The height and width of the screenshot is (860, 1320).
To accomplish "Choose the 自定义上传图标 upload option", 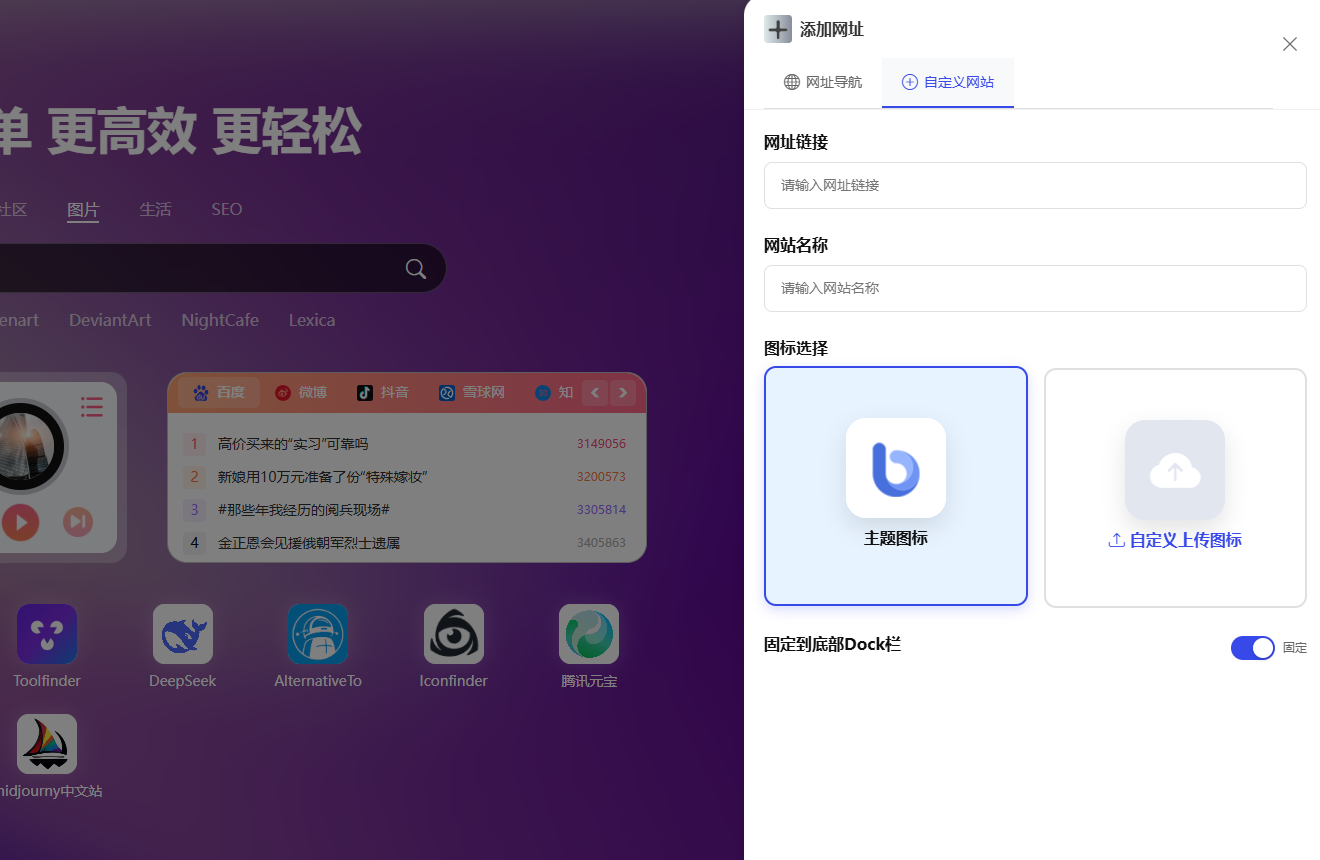I will [1175, 486].
